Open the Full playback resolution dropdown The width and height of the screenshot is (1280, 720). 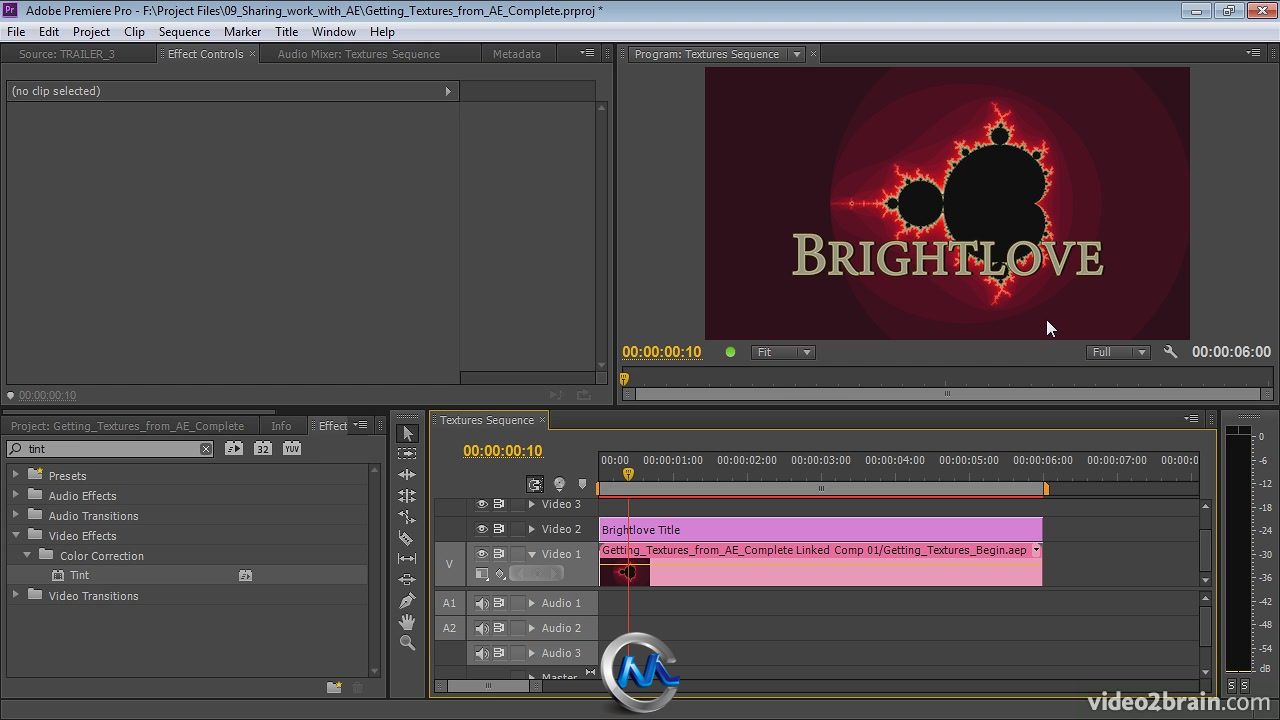pyautogui.click(x=1118, y=352)
